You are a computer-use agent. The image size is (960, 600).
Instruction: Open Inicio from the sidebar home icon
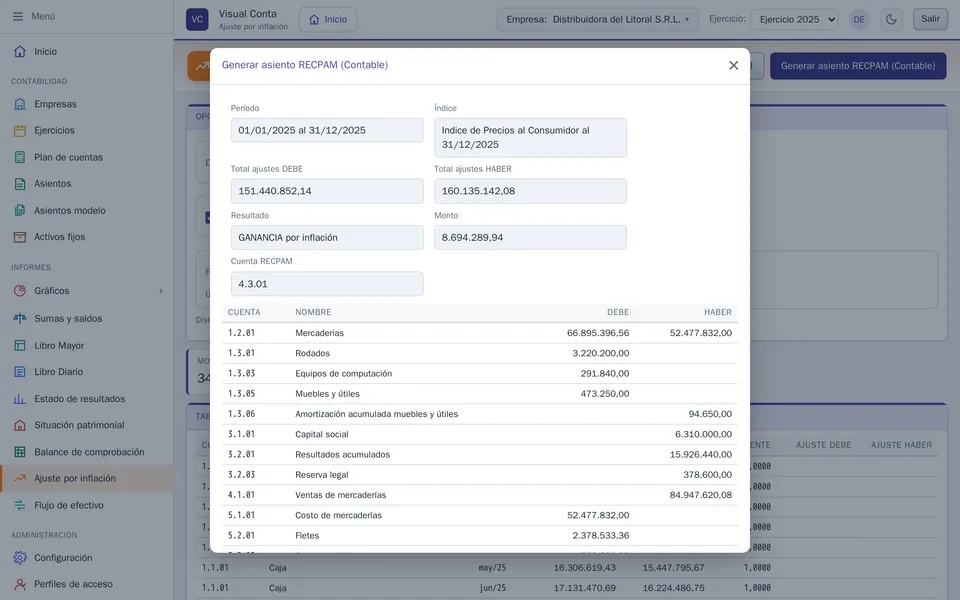[x=20, y=51]
